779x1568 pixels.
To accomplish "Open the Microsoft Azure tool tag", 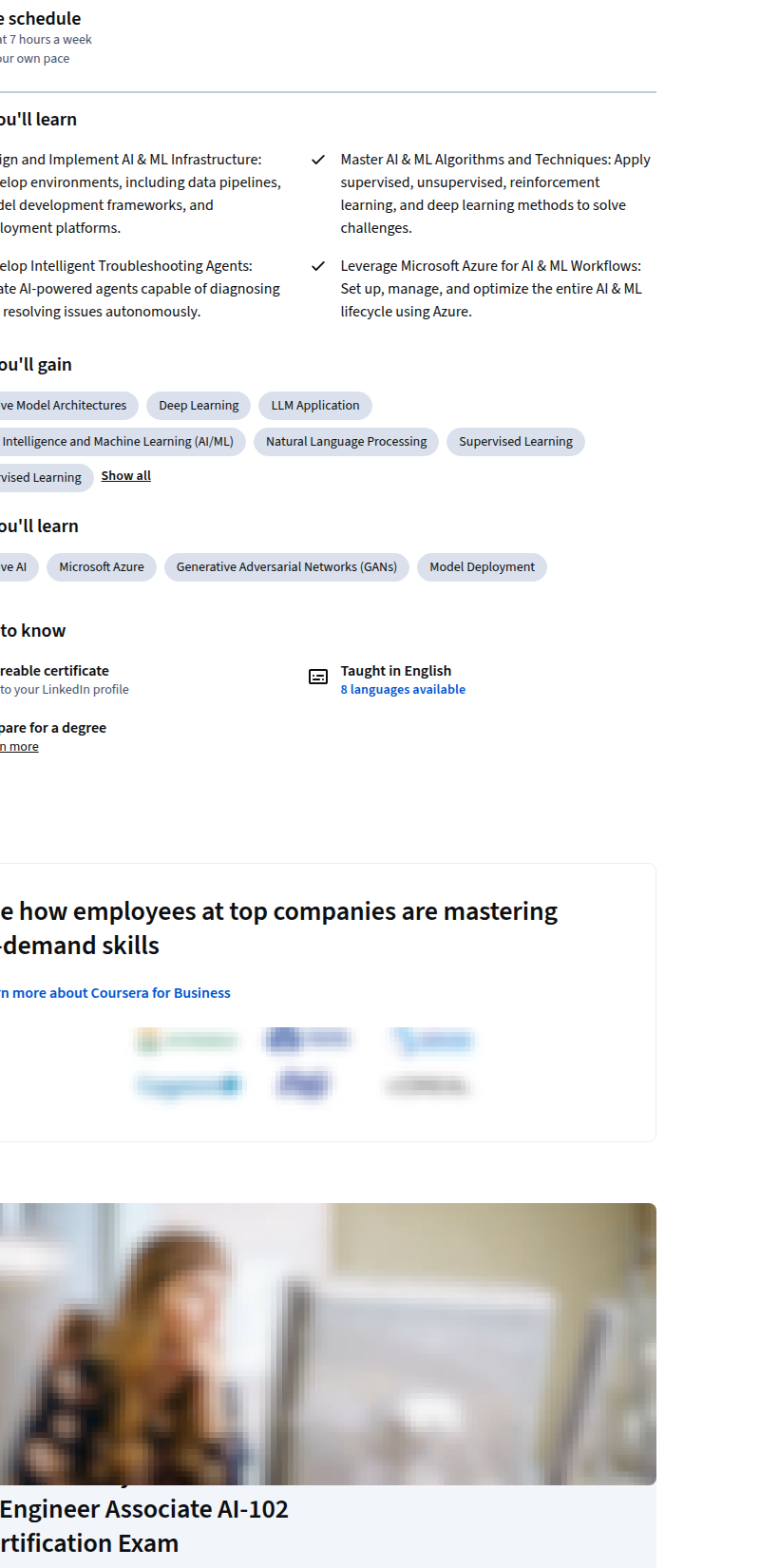I will [x=102, y=567].
